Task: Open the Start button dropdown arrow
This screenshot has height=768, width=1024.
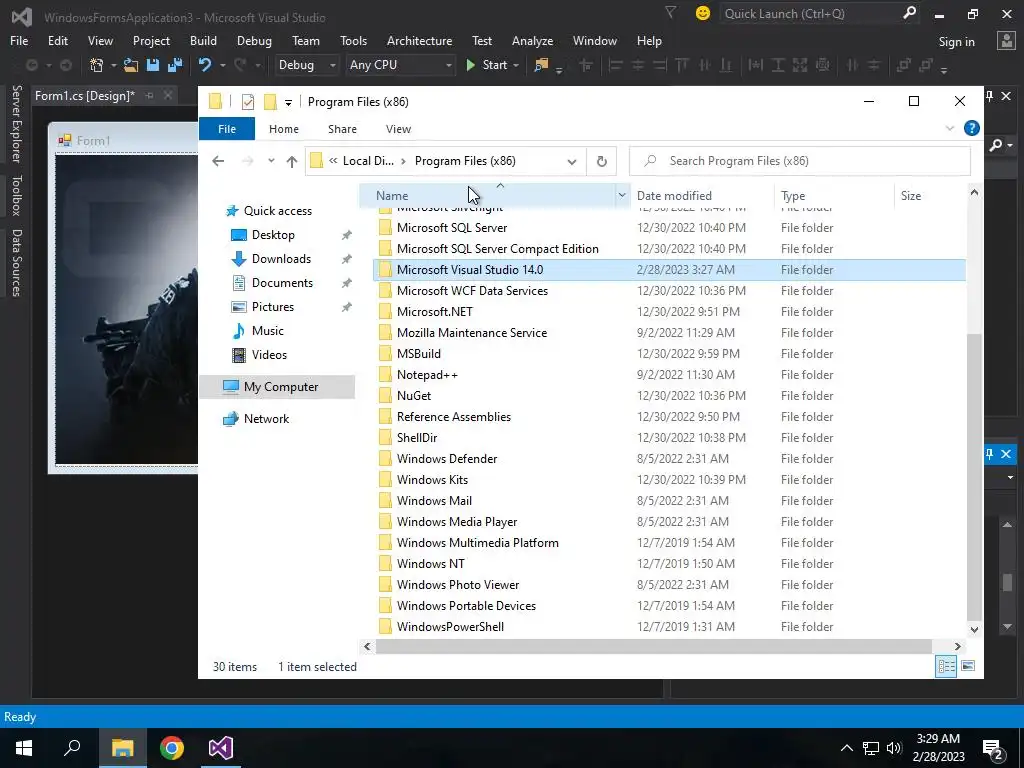Action: point(517,65)
